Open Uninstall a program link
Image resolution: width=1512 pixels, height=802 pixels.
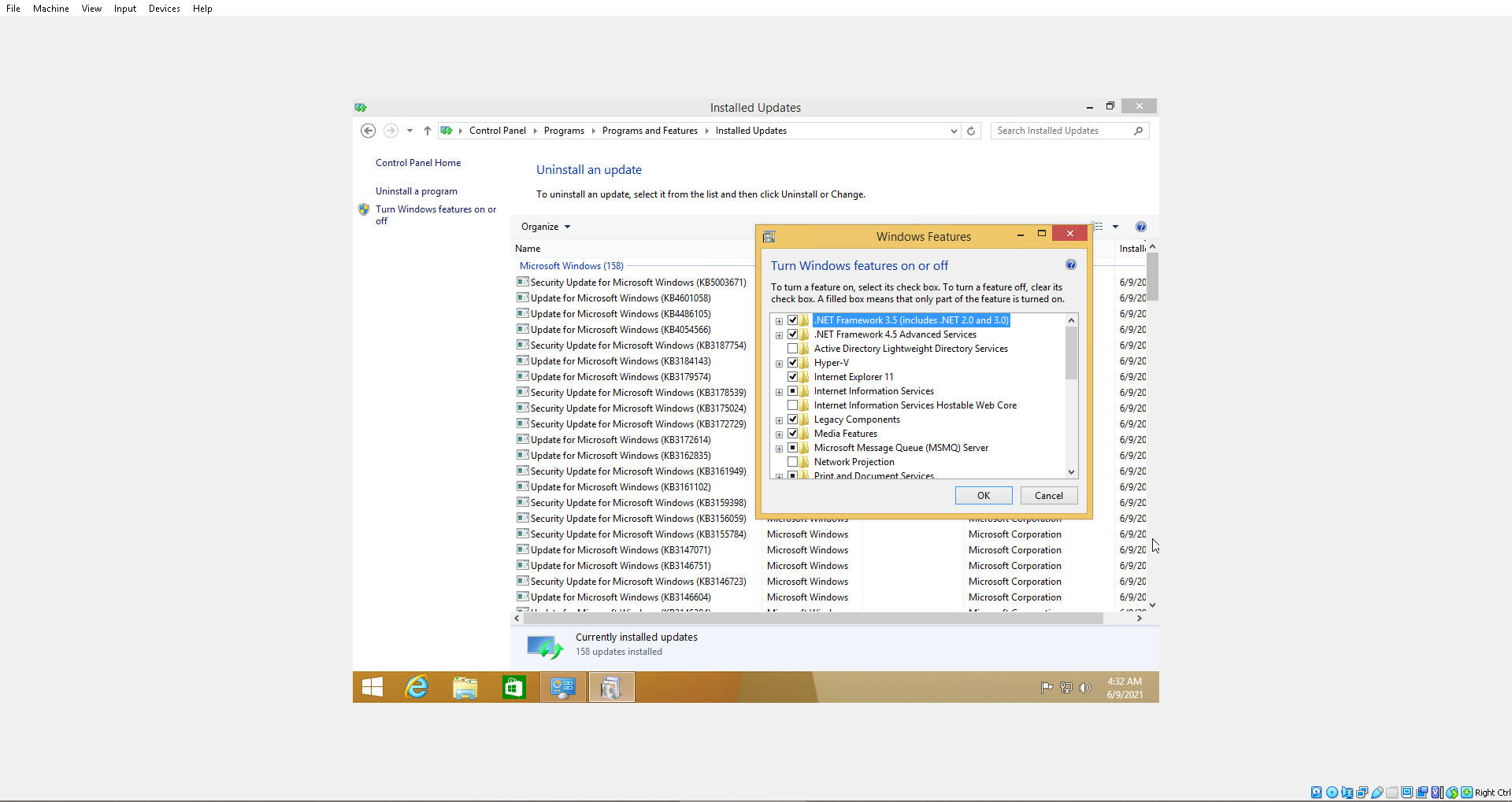tap(417, 191)
